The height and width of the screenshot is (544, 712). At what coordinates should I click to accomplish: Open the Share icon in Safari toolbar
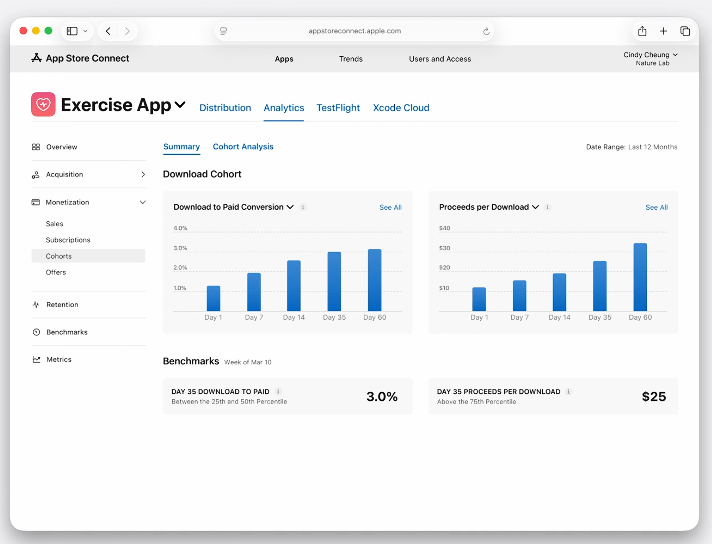[642, 31]
